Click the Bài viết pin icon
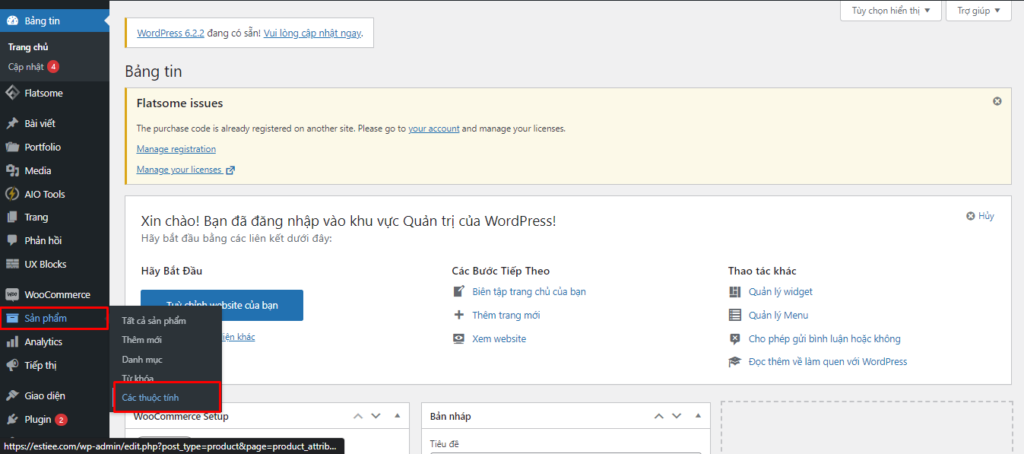This screenshot has width=1024, height=454. 12,123
